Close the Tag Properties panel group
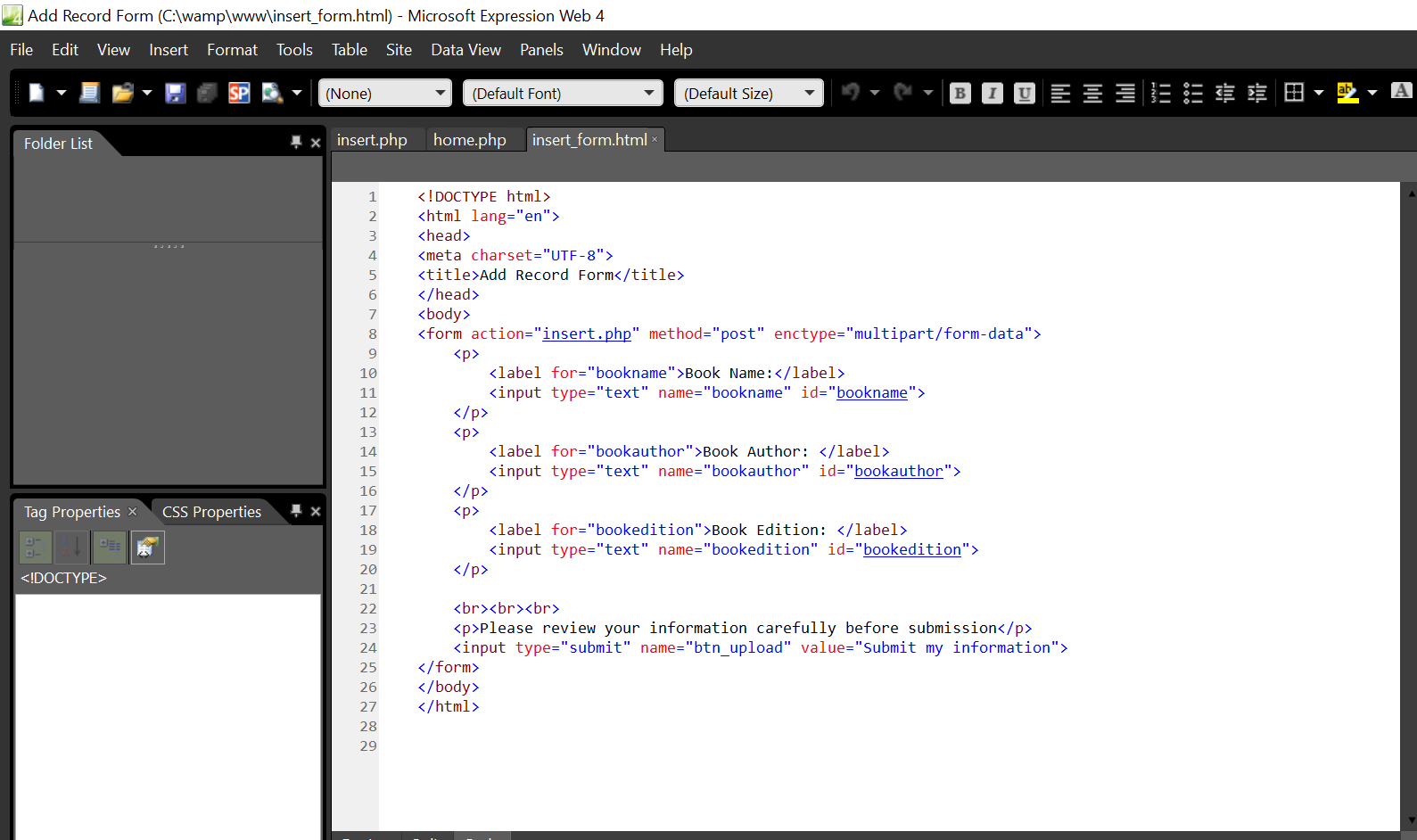This screenshot has width=1417, height=840. tap(316, 512)
